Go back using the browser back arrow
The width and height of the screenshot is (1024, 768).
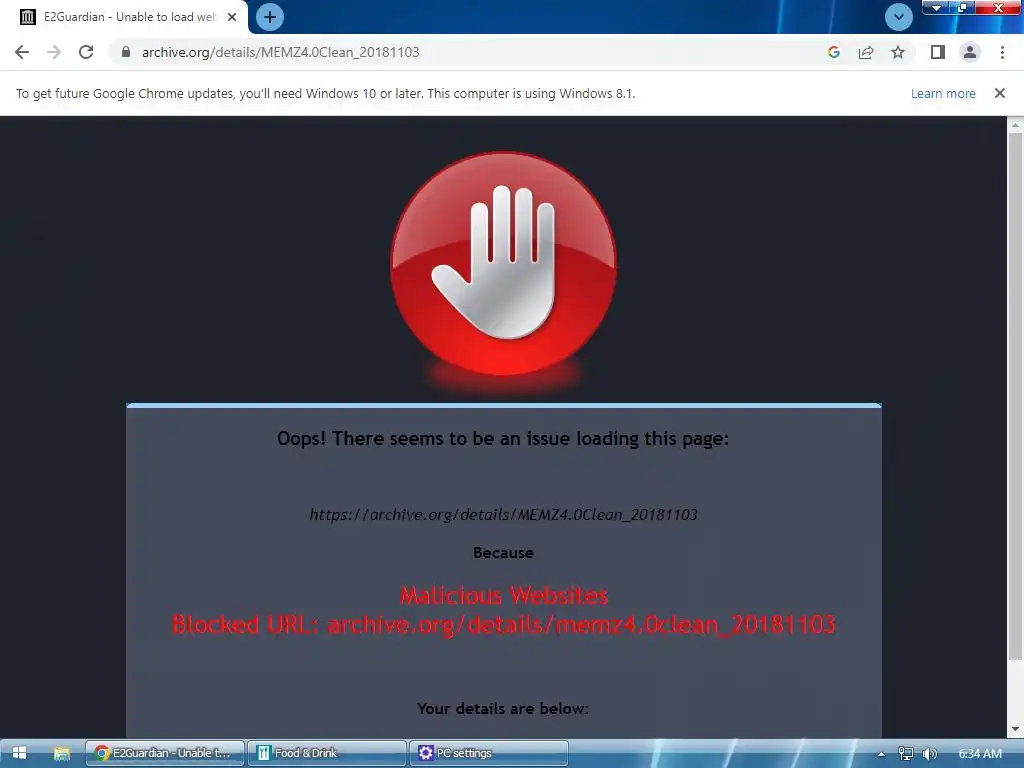click(x=22, y=52)
